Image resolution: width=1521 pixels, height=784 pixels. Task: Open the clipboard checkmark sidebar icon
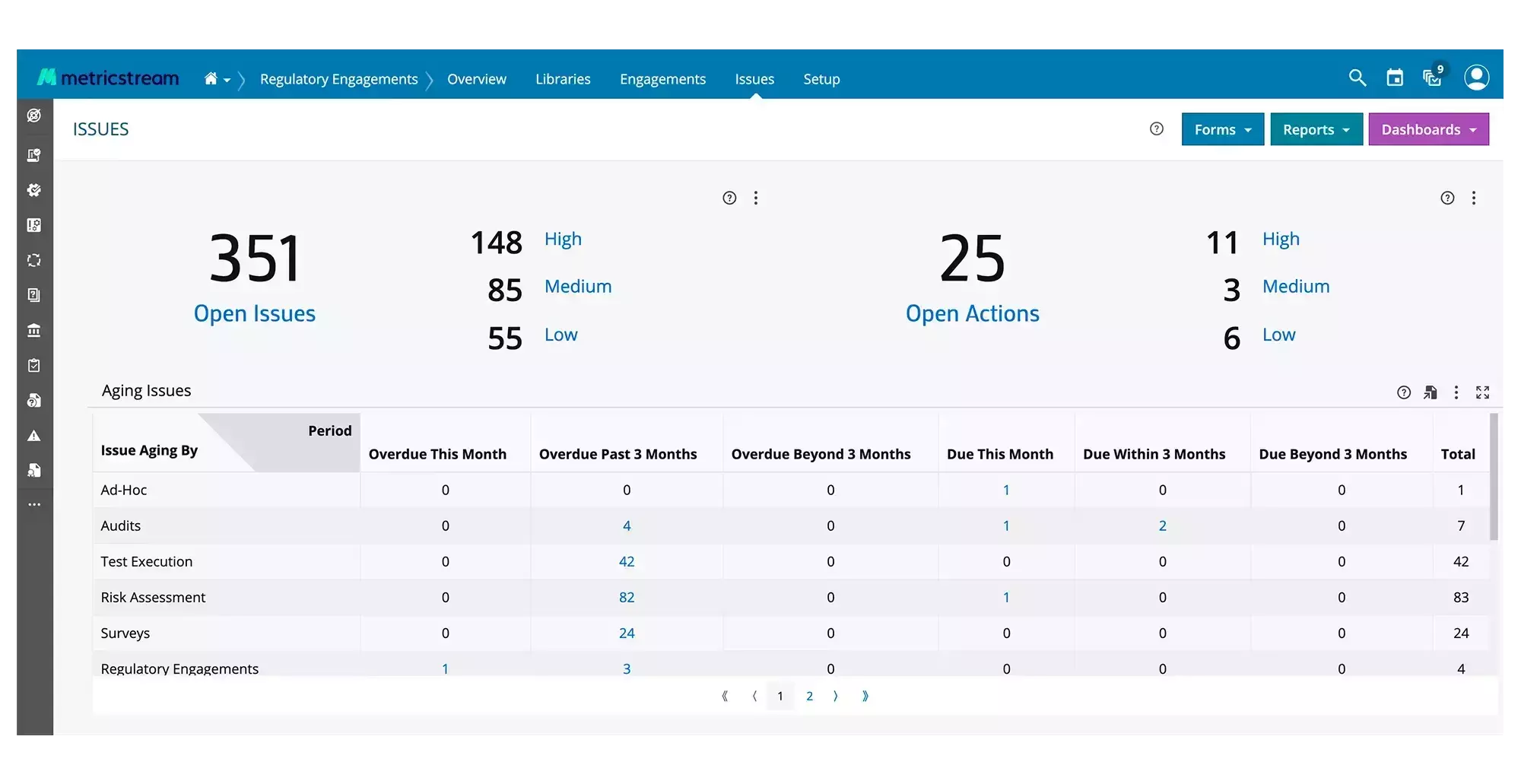point(34,365)
